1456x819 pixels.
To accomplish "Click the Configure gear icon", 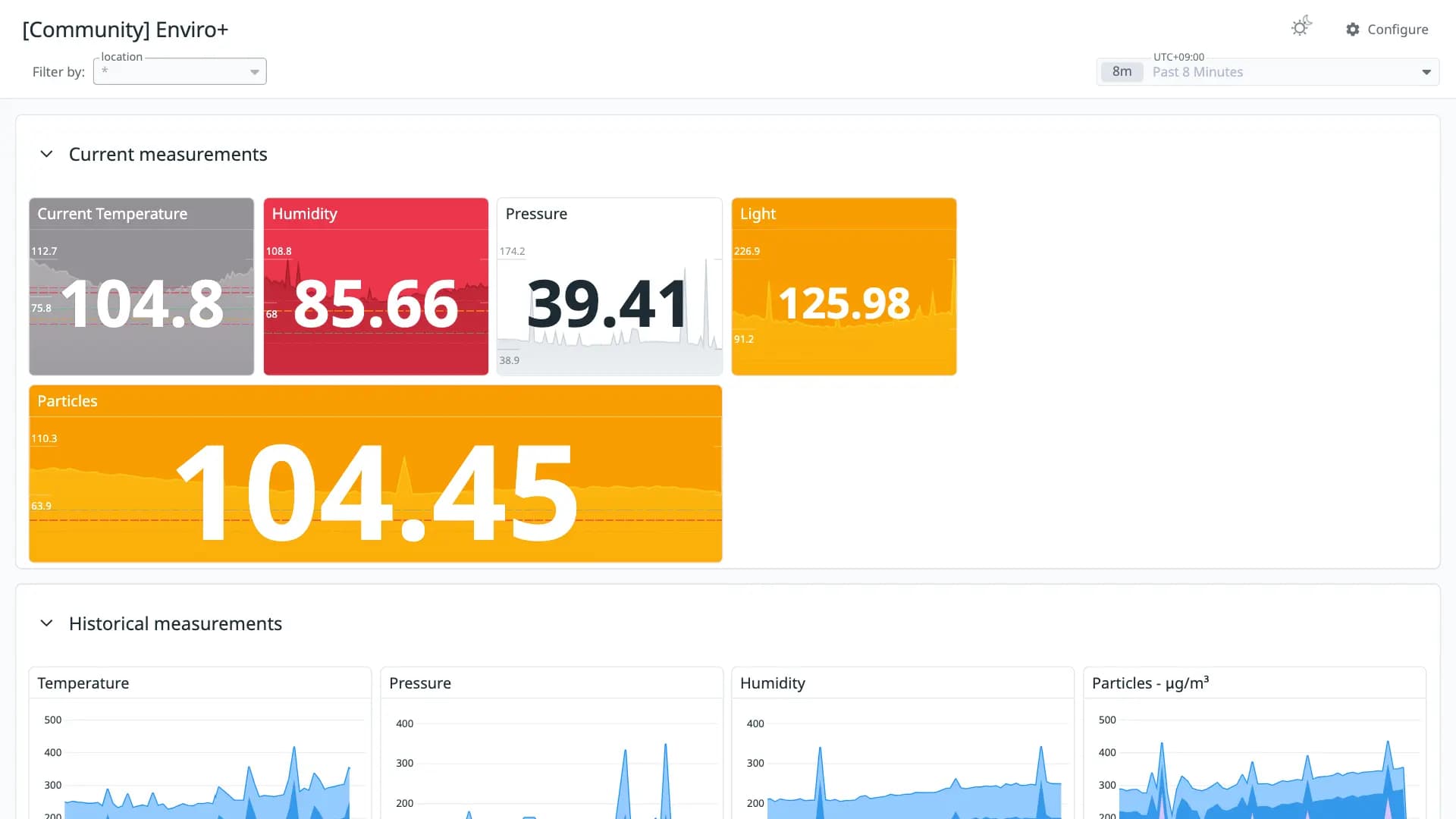I will click(1353, 29).
